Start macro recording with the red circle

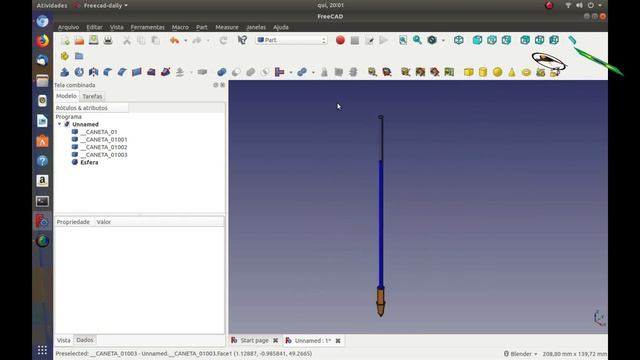(340, 40)
